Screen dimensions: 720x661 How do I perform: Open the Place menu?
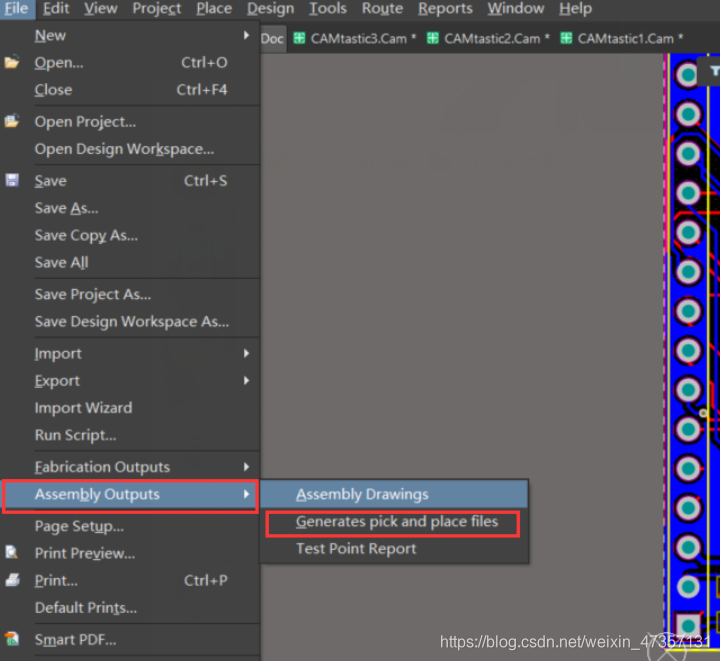tap(214, 8)
